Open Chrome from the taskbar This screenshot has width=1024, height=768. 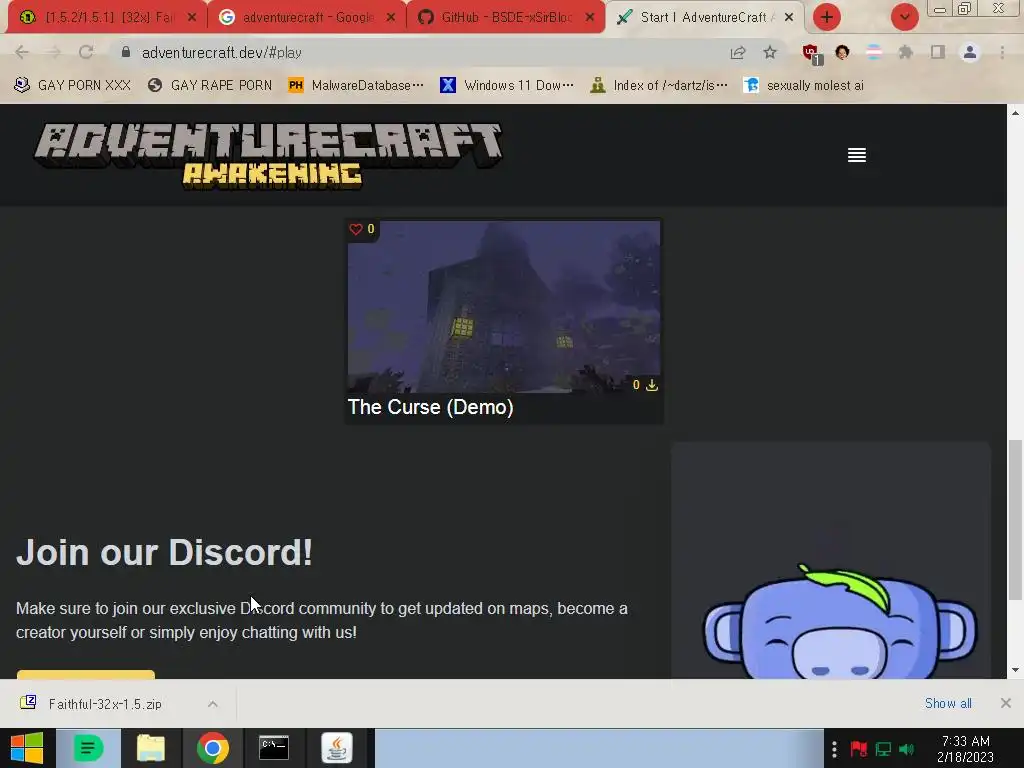click(x=213, y=748)
